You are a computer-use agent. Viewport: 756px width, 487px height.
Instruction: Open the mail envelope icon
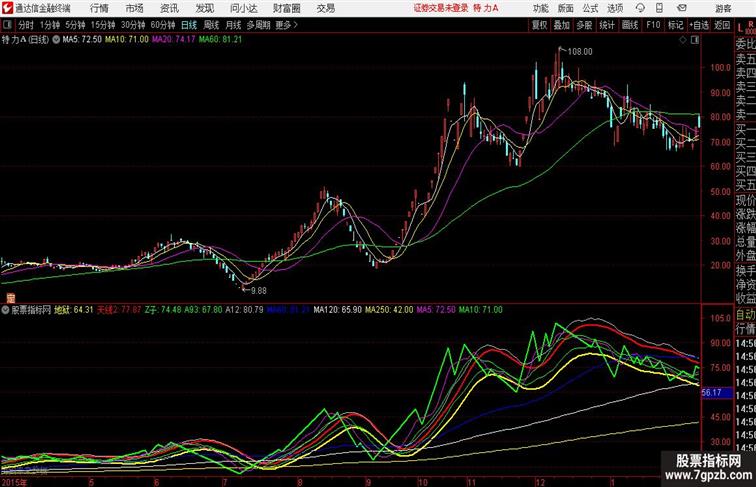[682, 8]
